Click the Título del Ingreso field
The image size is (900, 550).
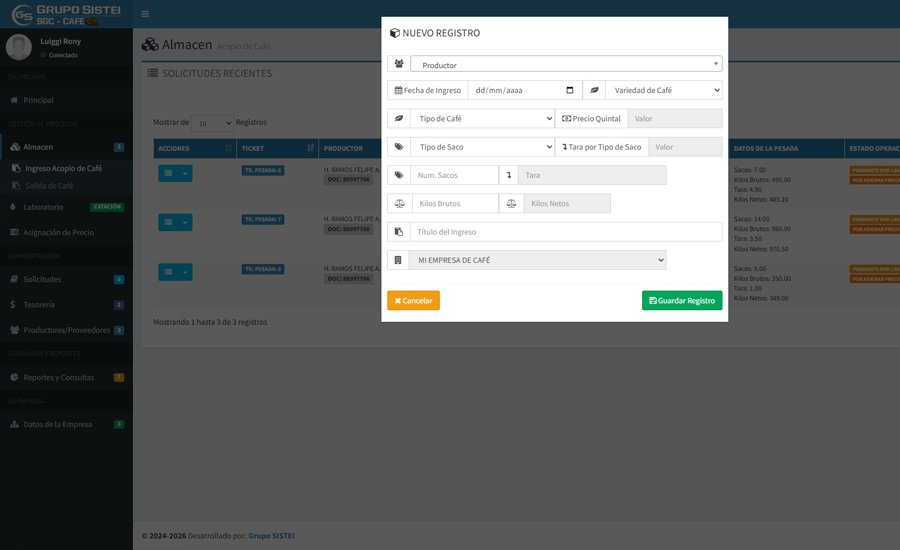coord(565,232)
